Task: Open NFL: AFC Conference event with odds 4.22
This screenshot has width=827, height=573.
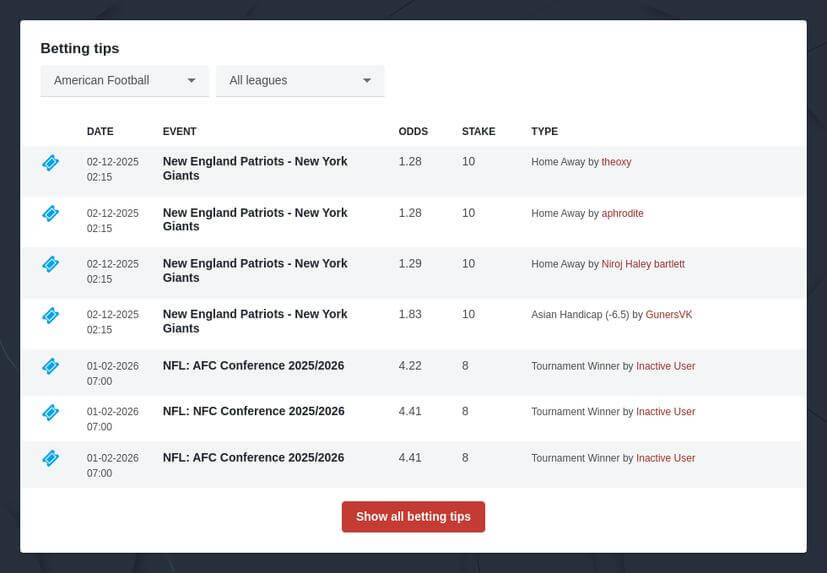Action: coord(253,366)
